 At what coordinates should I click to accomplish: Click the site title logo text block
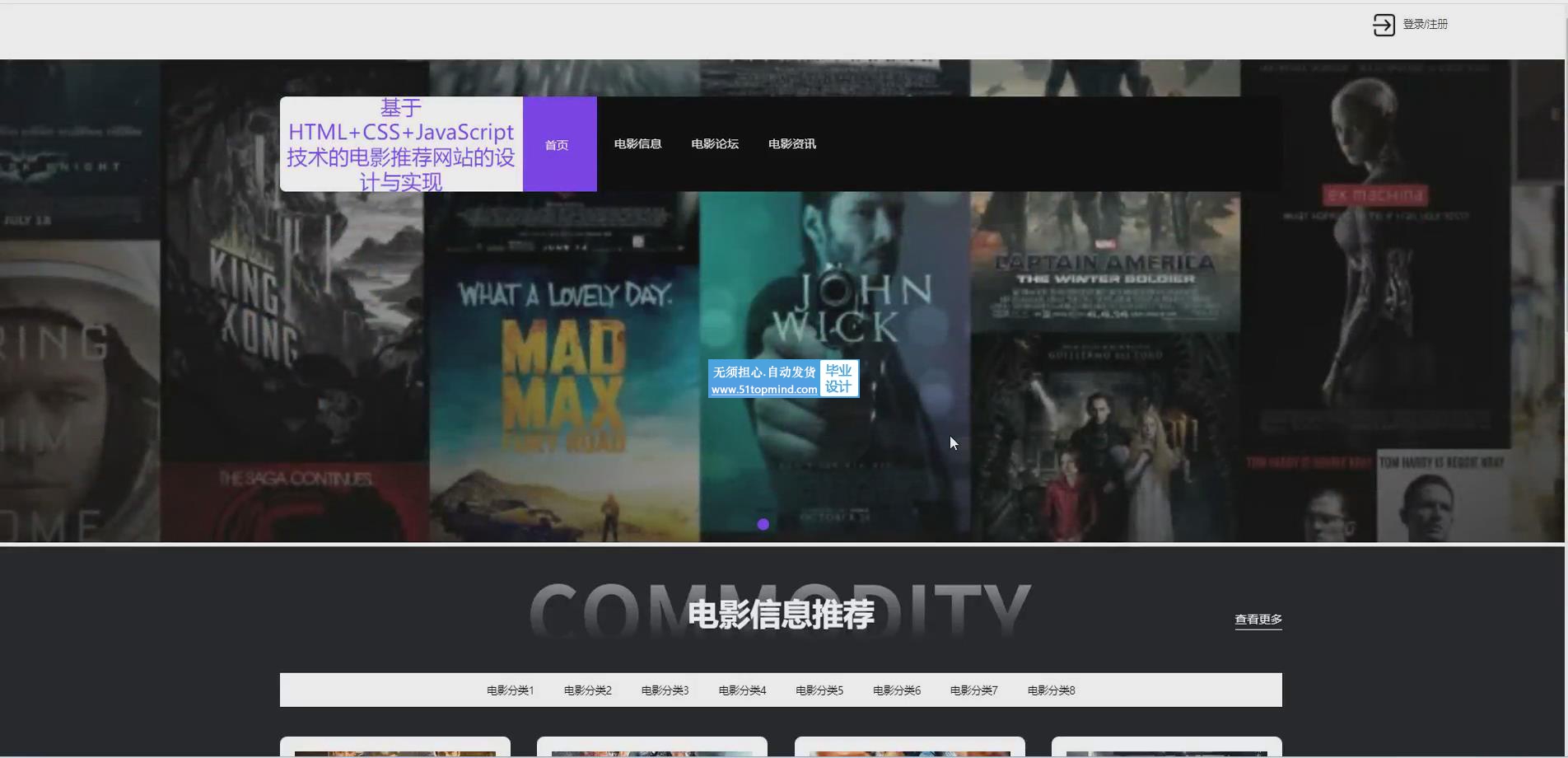tap(401, 144)
